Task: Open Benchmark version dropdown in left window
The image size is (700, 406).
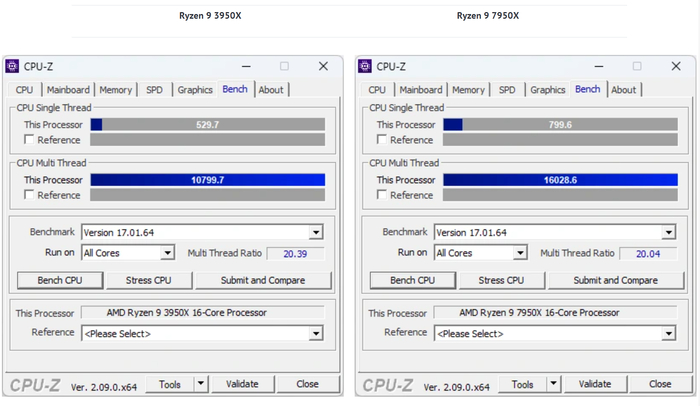Action: [316, 232]
